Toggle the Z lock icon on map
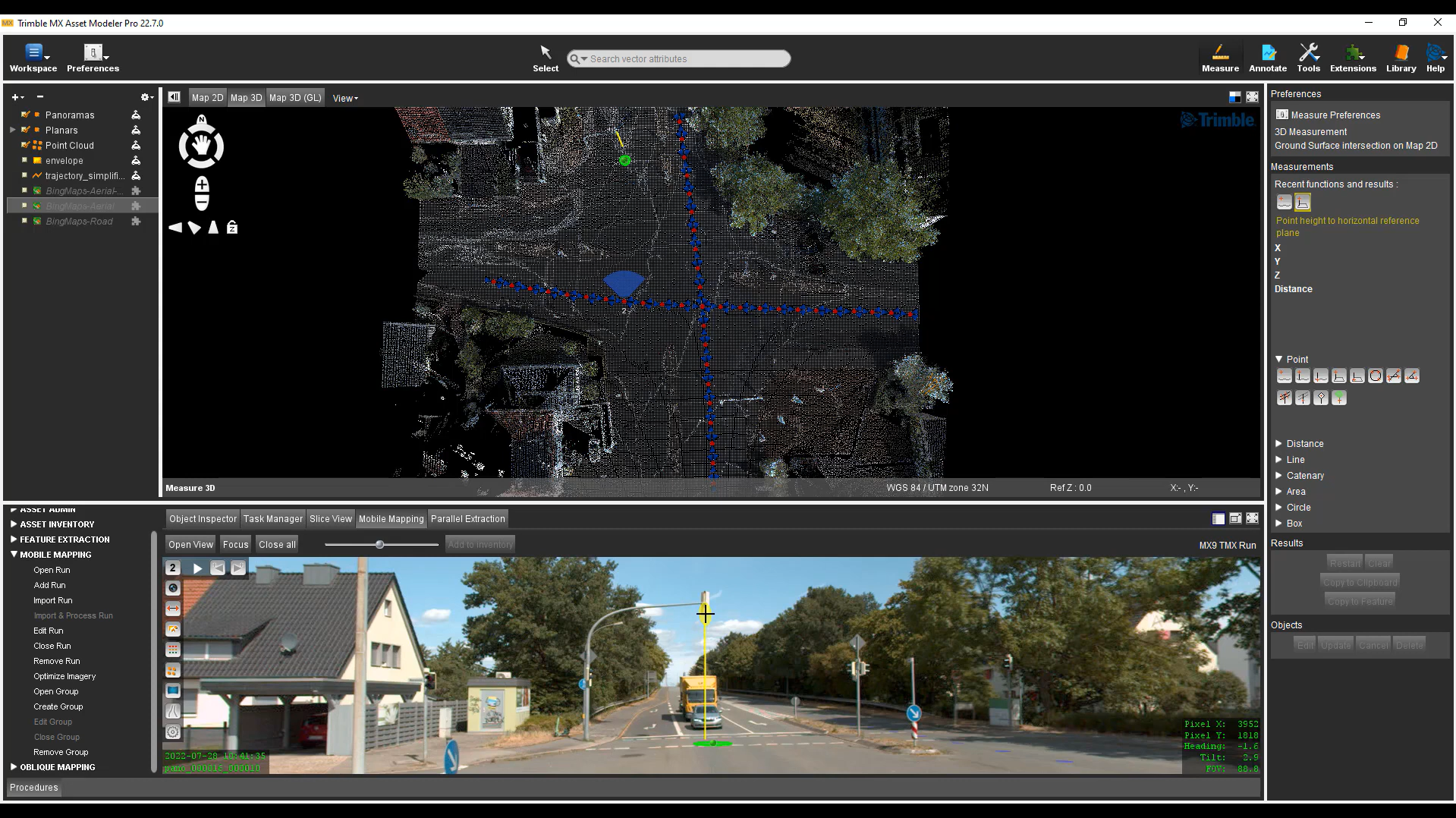1456x818 pixels. click(232, 228)
